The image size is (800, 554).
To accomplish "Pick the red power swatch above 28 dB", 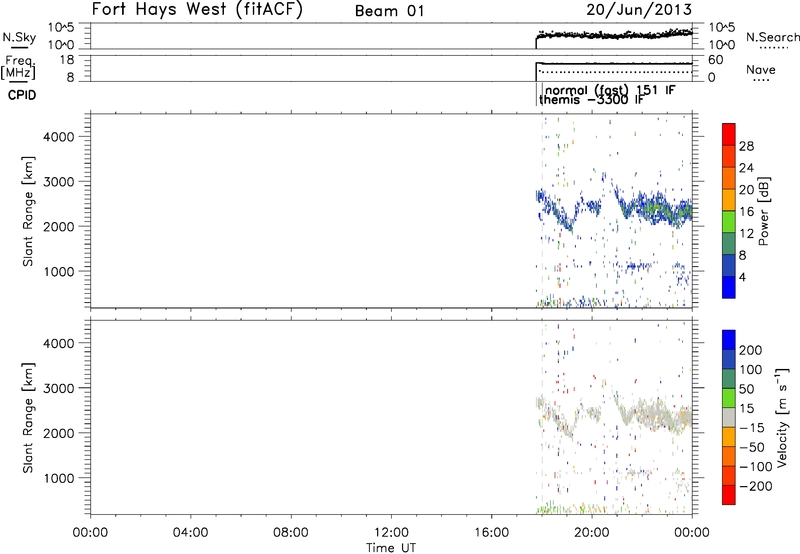I will click(729, 135).
